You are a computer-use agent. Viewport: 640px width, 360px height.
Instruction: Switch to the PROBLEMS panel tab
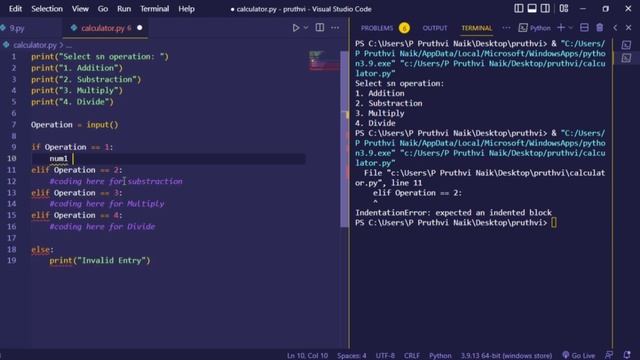[377, 28]
